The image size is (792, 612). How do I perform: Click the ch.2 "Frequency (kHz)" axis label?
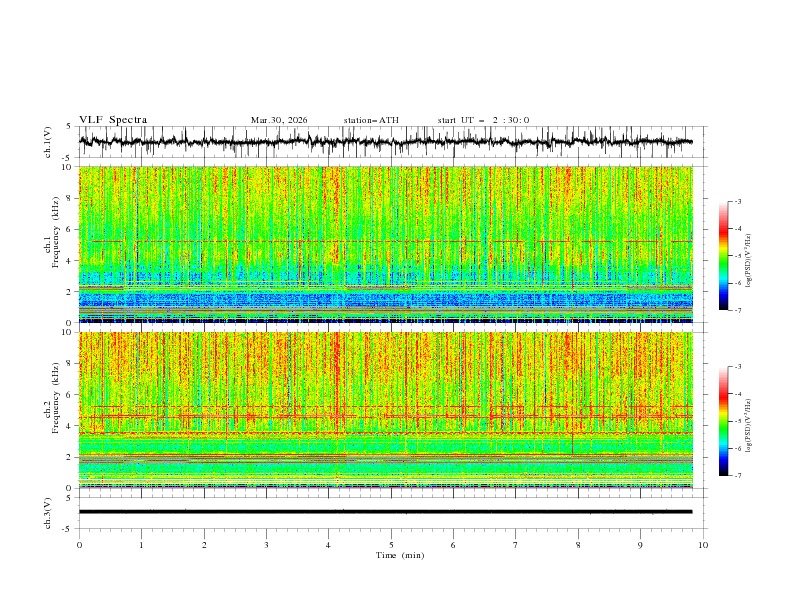(x=56, y=398)
